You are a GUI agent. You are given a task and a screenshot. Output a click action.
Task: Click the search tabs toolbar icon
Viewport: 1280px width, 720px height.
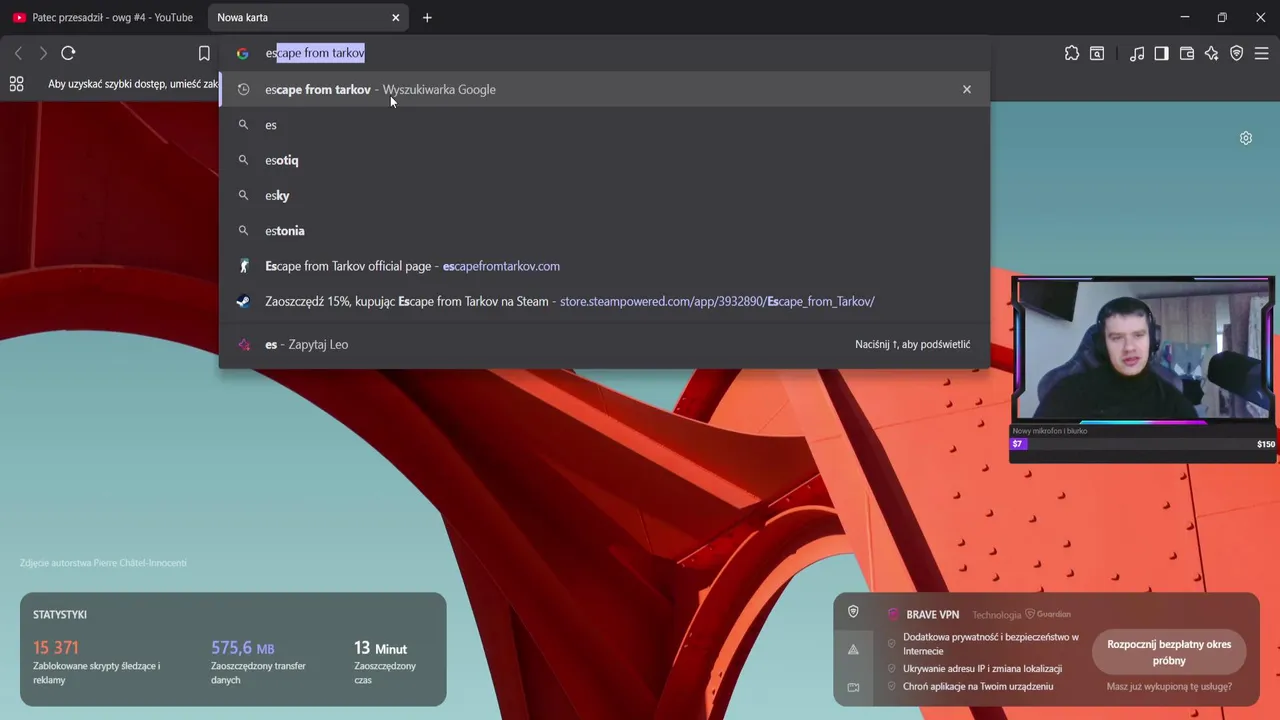(1097, 53)
